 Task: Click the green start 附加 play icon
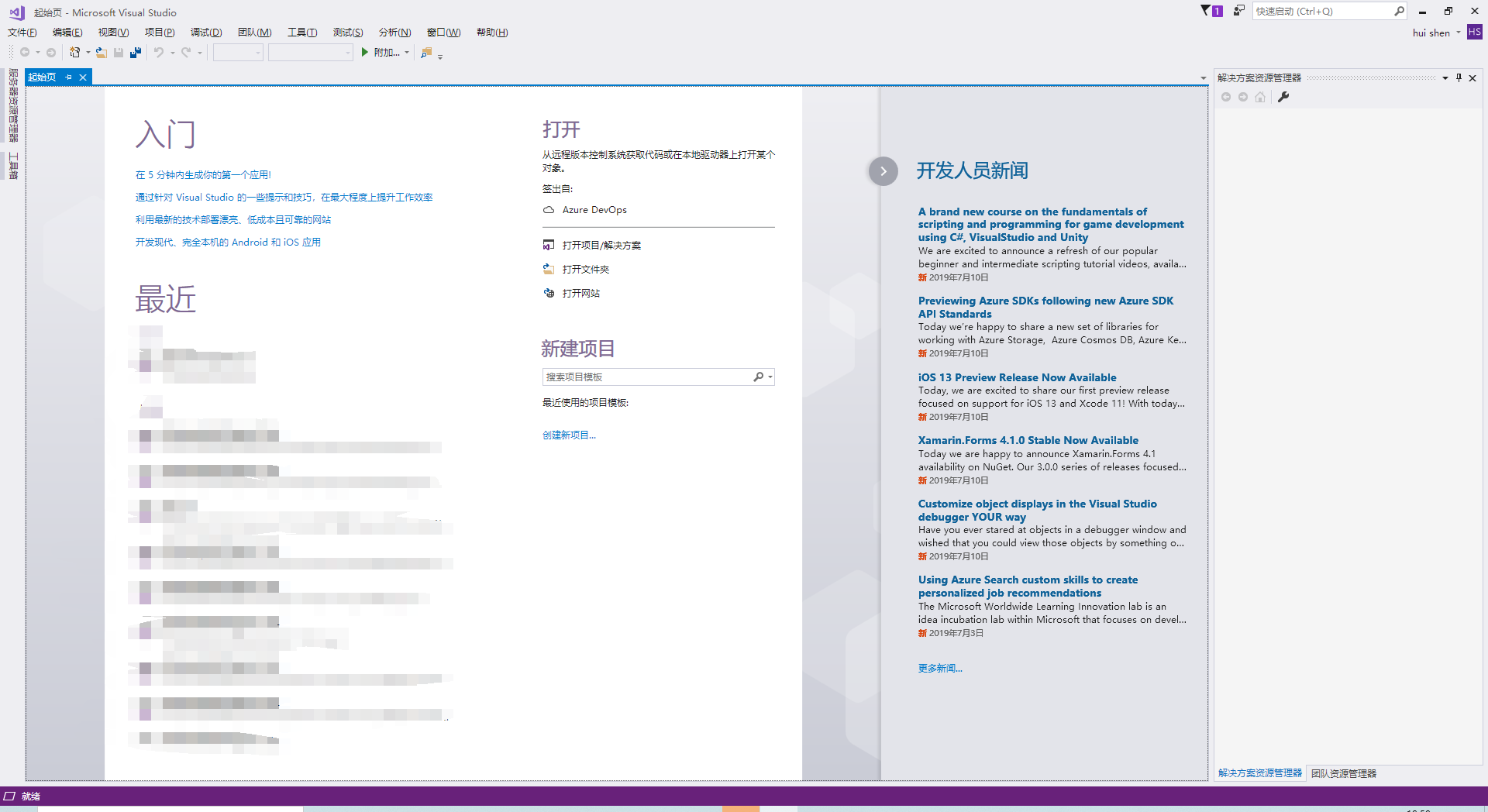(365, 53)
